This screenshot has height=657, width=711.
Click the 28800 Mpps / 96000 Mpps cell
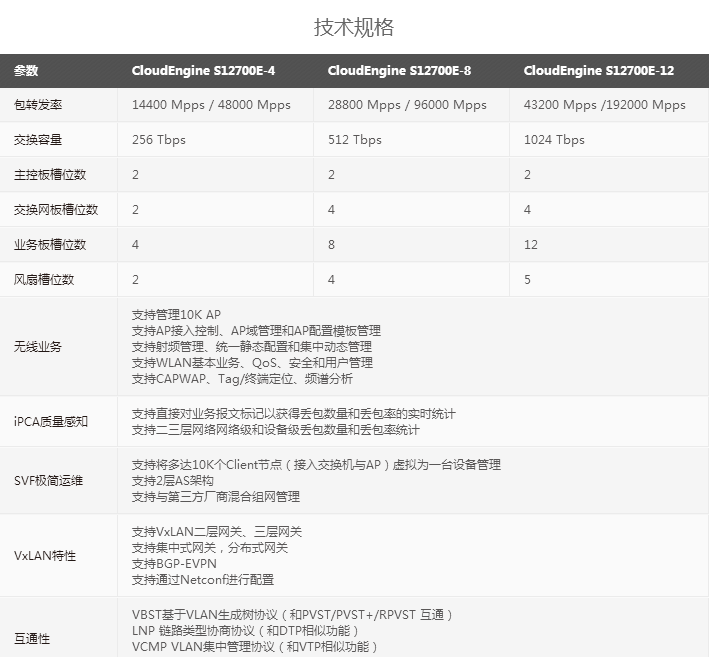point(407,105)
